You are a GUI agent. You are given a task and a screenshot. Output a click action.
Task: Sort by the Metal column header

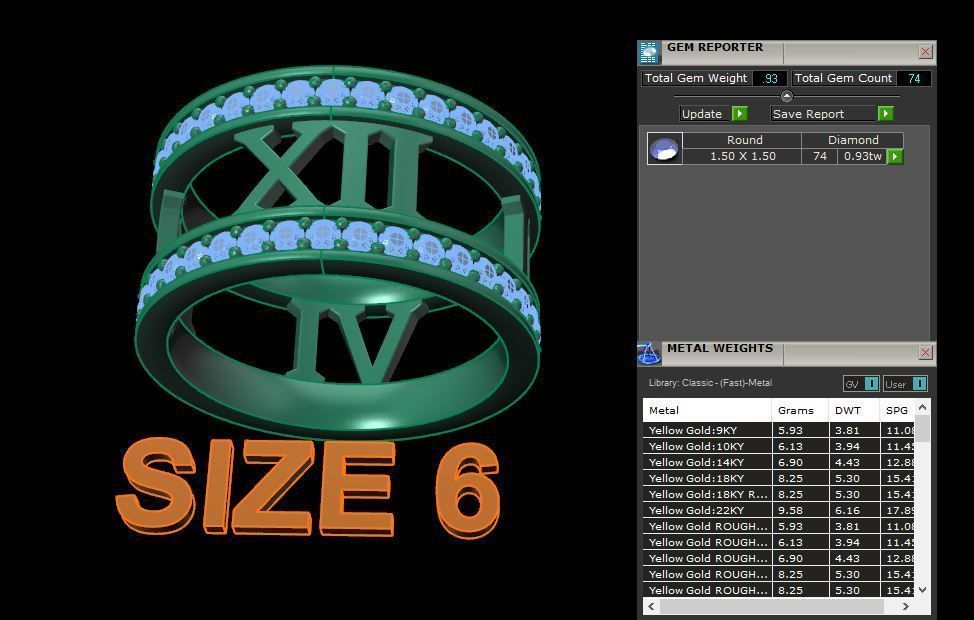[708, 410]
